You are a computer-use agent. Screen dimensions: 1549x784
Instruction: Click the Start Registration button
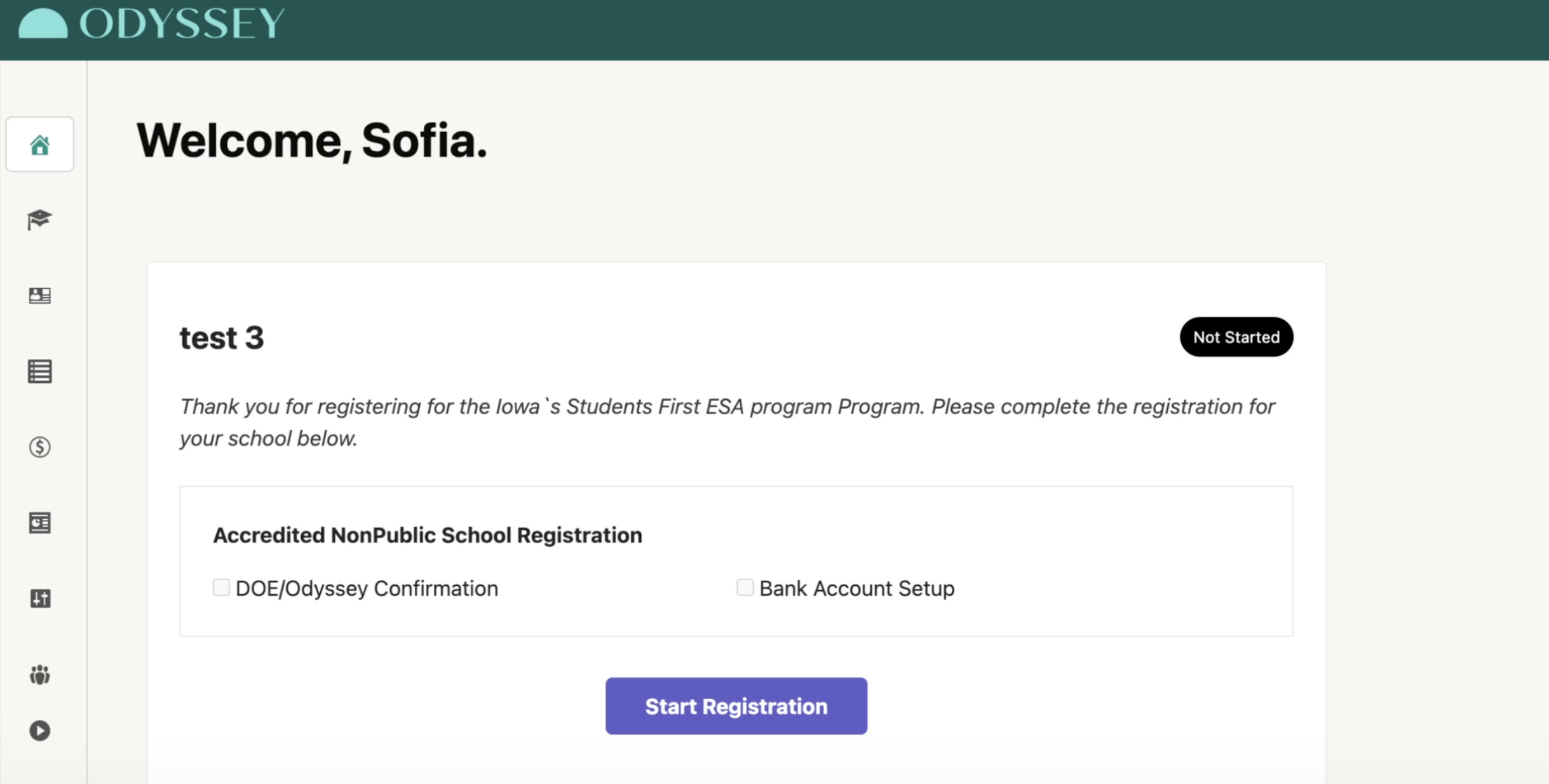click(736, 706)
